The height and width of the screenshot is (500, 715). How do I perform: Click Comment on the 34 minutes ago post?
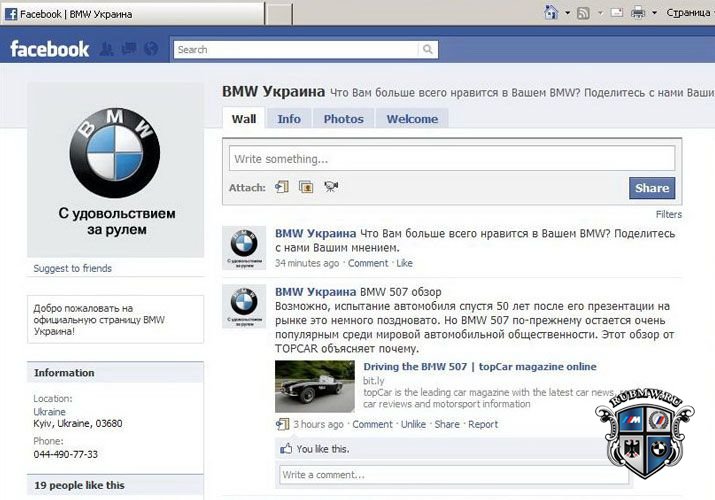[x=368, y=263]
